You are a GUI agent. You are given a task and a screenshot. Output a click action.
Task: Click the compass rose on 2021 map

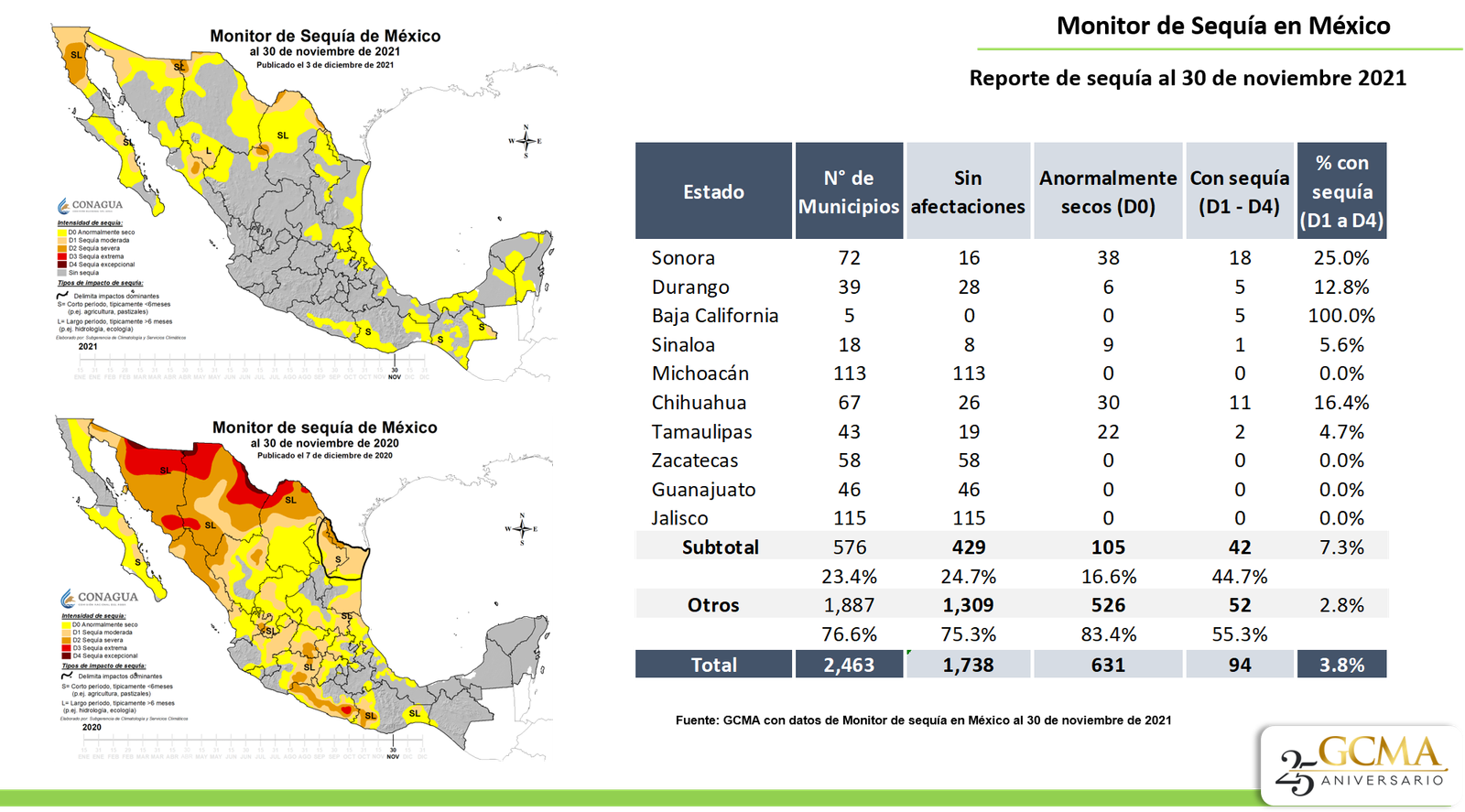click(x=526, y=141)
